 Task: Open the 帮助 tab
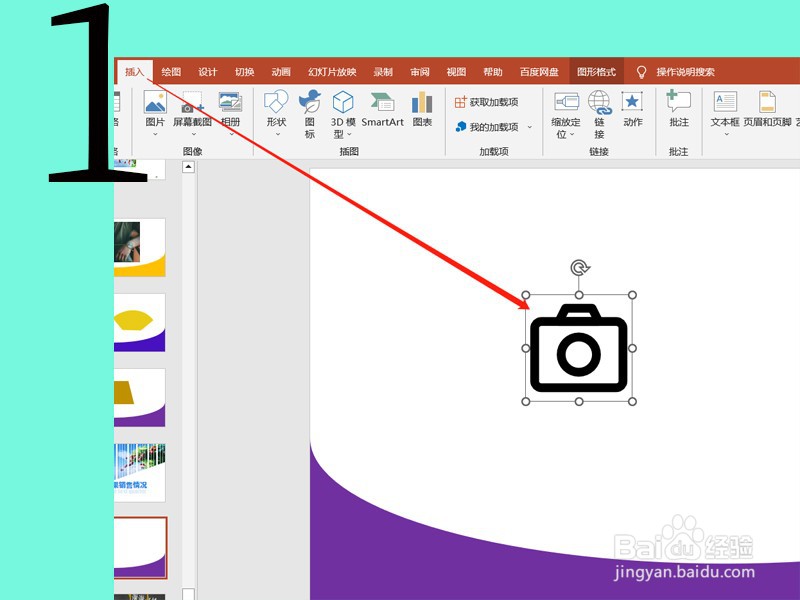pos(493,72)
